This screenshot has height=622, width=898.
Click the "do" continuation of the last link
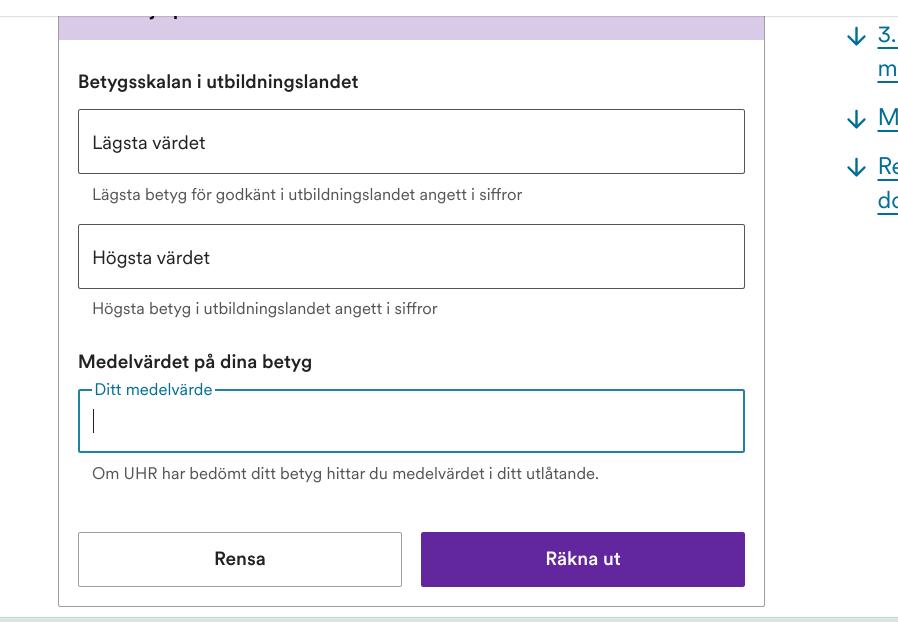point(887,200)
